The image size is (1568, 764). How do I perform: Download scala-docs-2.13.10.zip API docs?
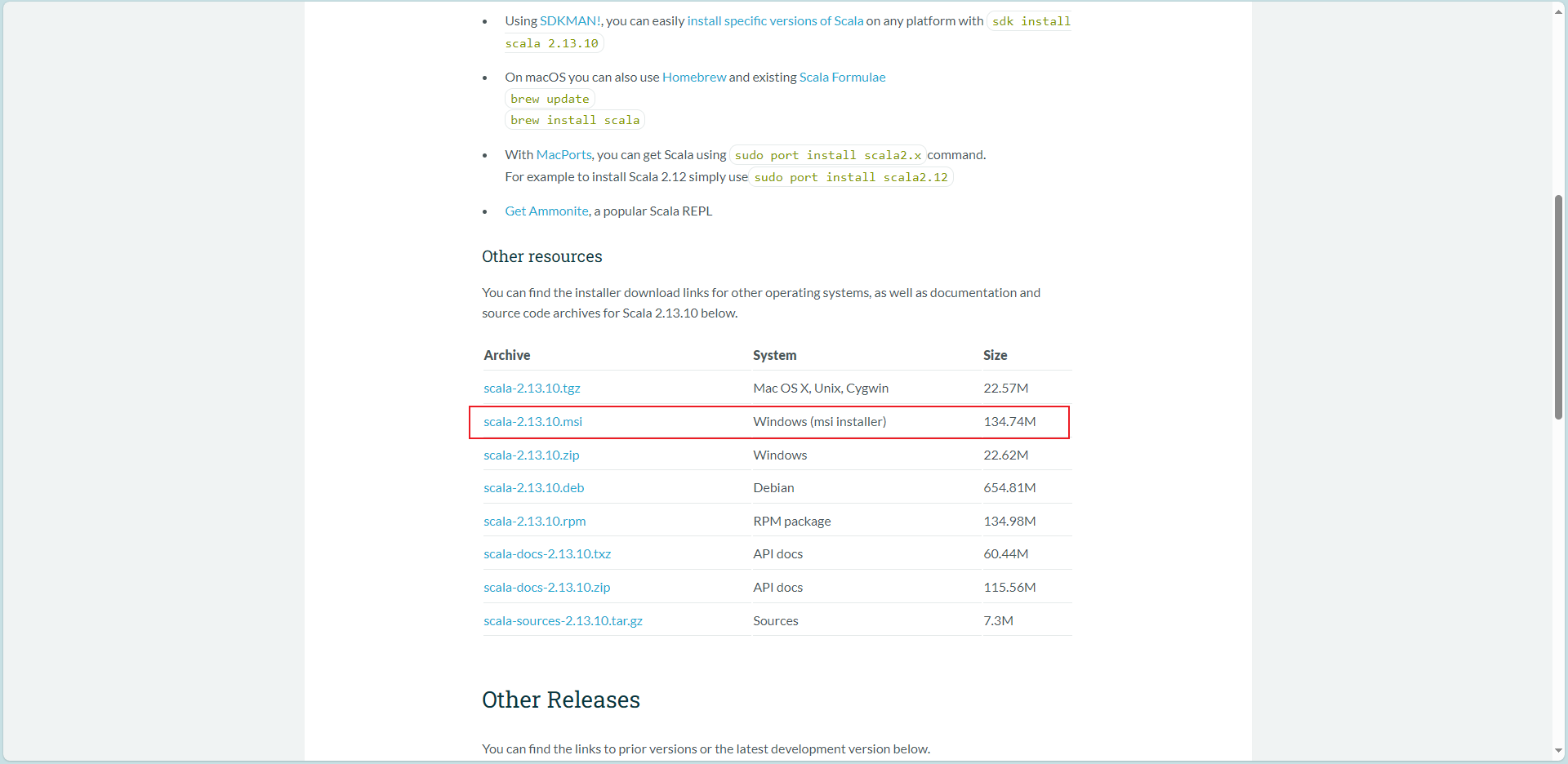point(546,588)
